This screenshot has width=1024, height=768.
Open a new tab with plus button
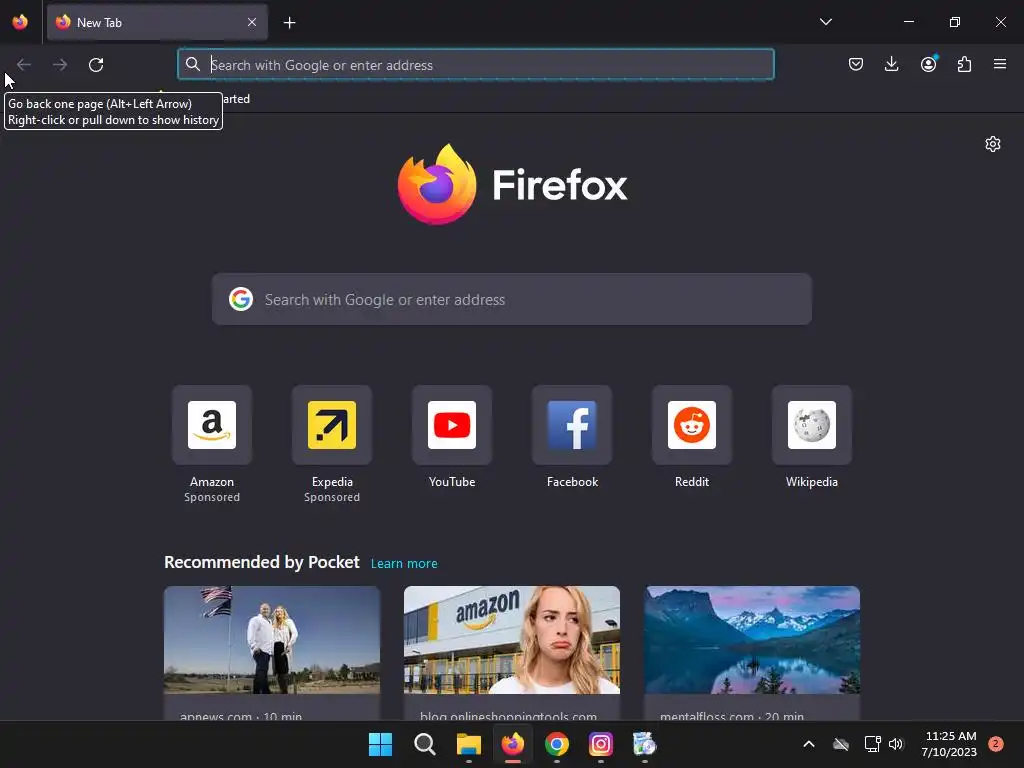pos(289,23)
